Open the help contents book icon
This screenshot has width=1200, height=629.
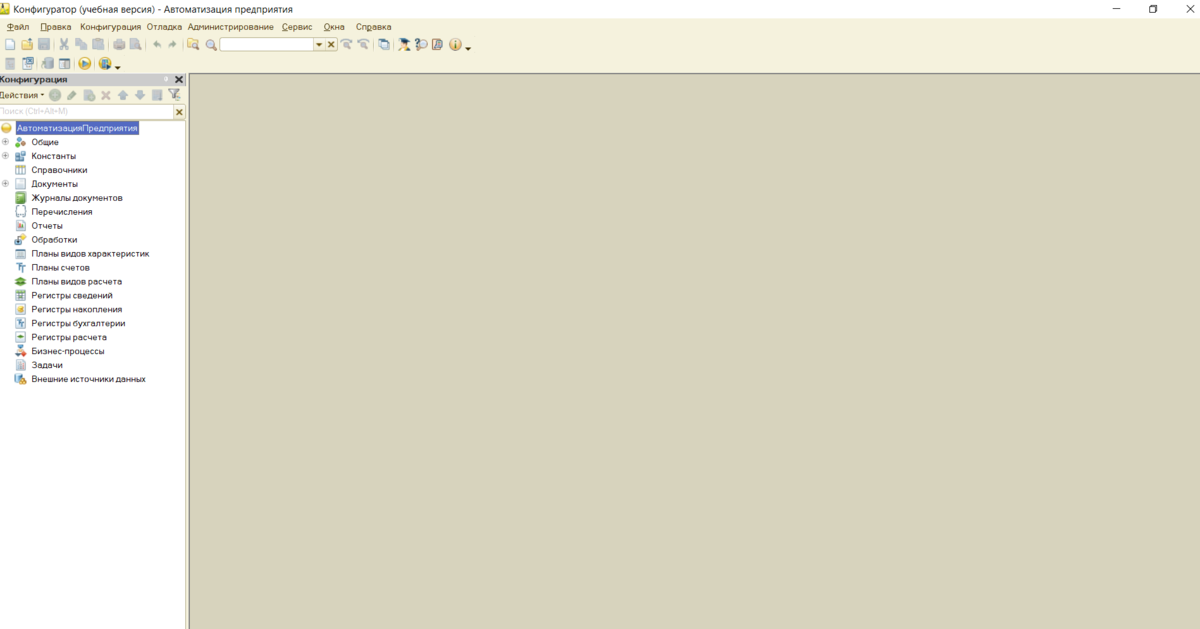(437, 44)
